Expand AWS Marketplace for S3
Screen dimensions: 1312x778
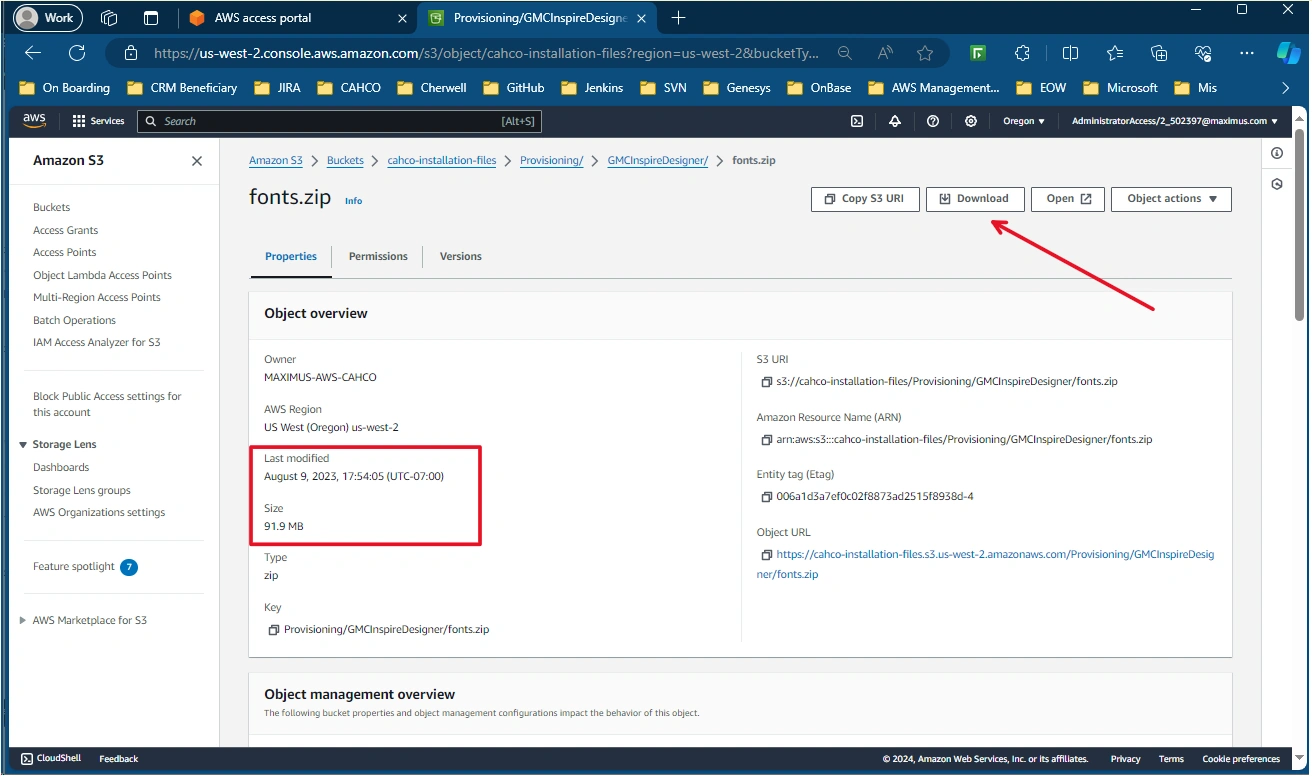click(24, 621)
